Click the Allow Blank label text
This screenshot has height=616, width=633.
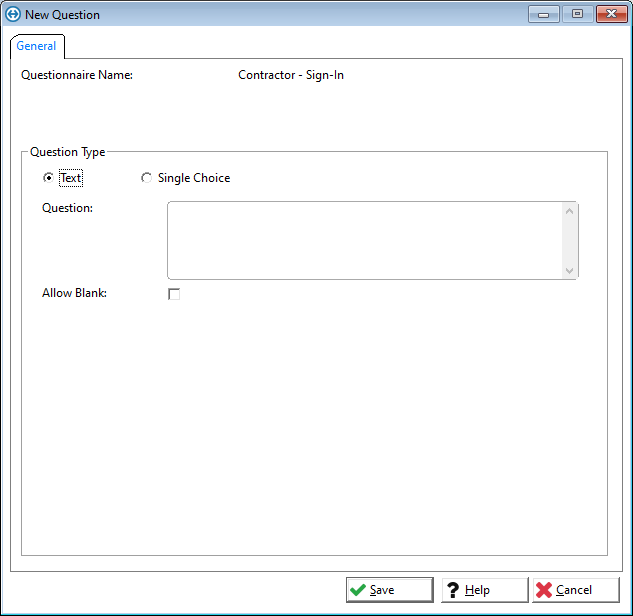click(74, 293)
